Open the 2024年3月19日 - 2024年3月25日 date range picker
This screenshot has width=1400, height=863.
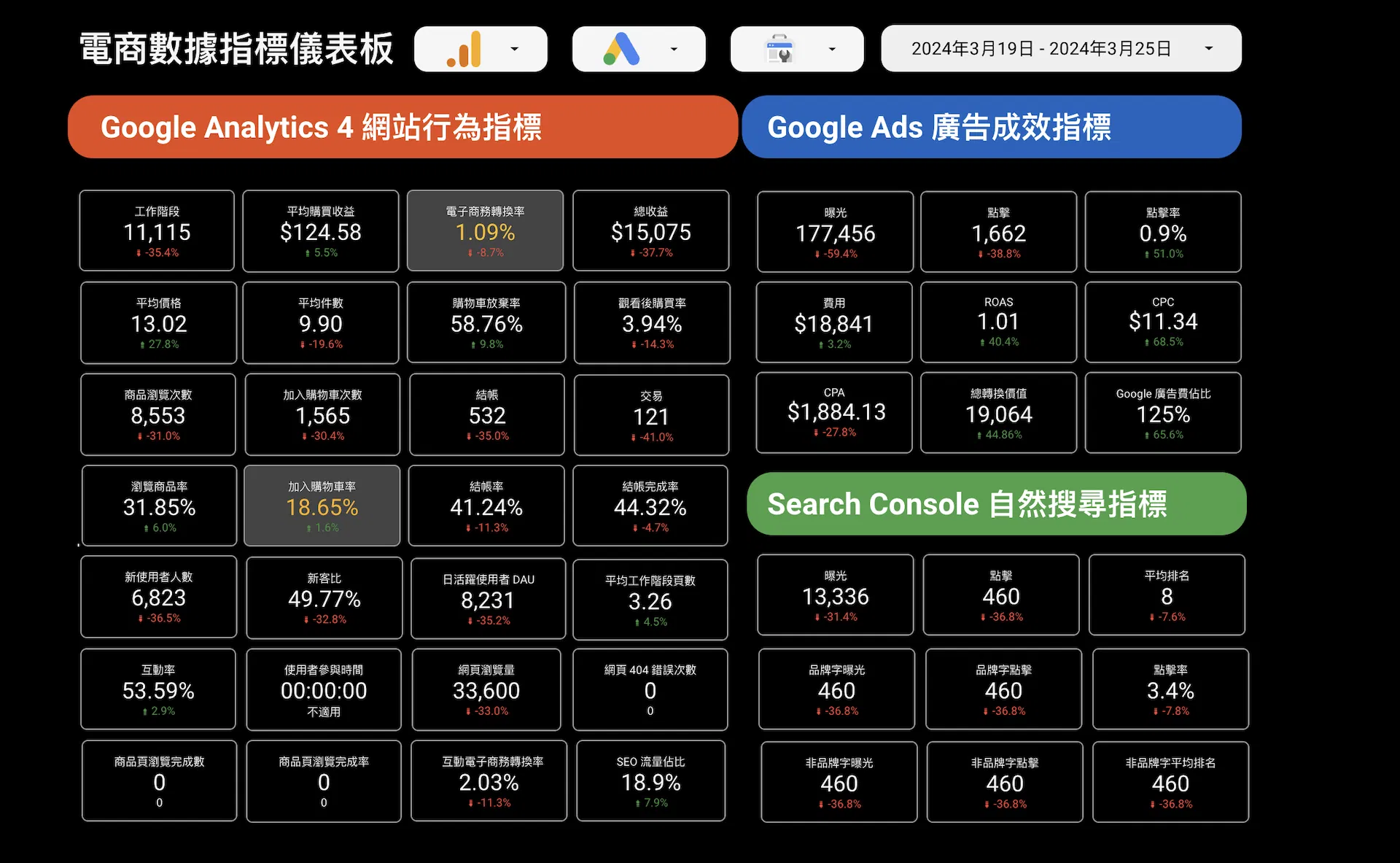[x=1061, y=48]
